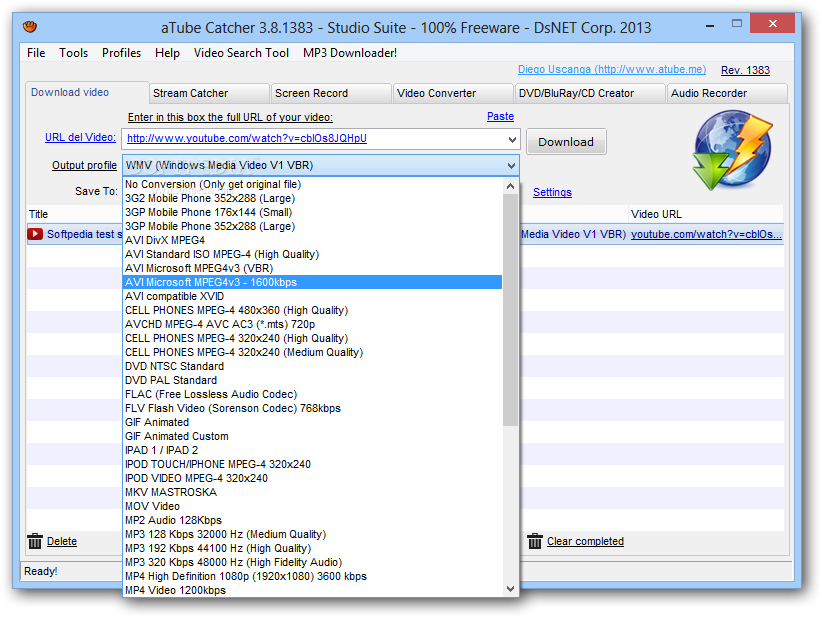Select MP4 Video 1200kbps profile
This screenshot has width=822, height=618.
coord(312,590)
